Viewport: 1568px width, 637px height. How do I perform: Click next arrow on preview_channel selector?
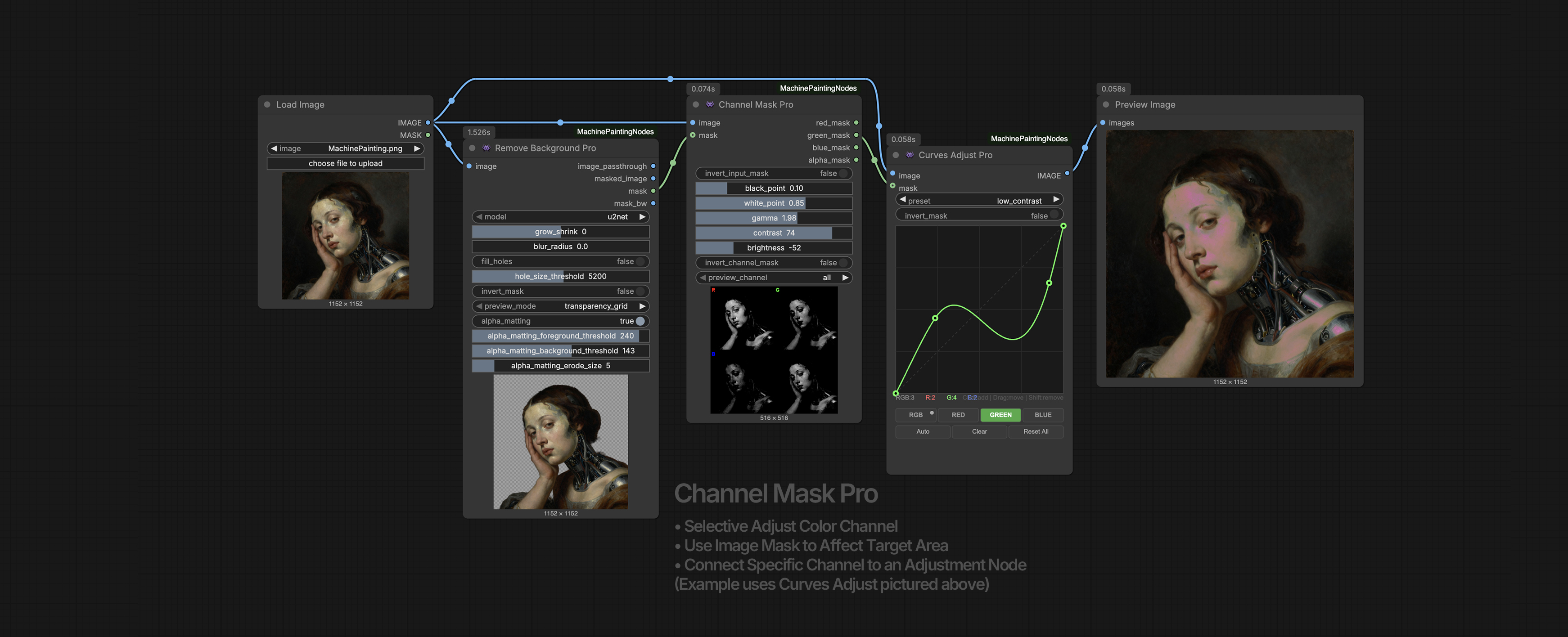tap(845, 278)
